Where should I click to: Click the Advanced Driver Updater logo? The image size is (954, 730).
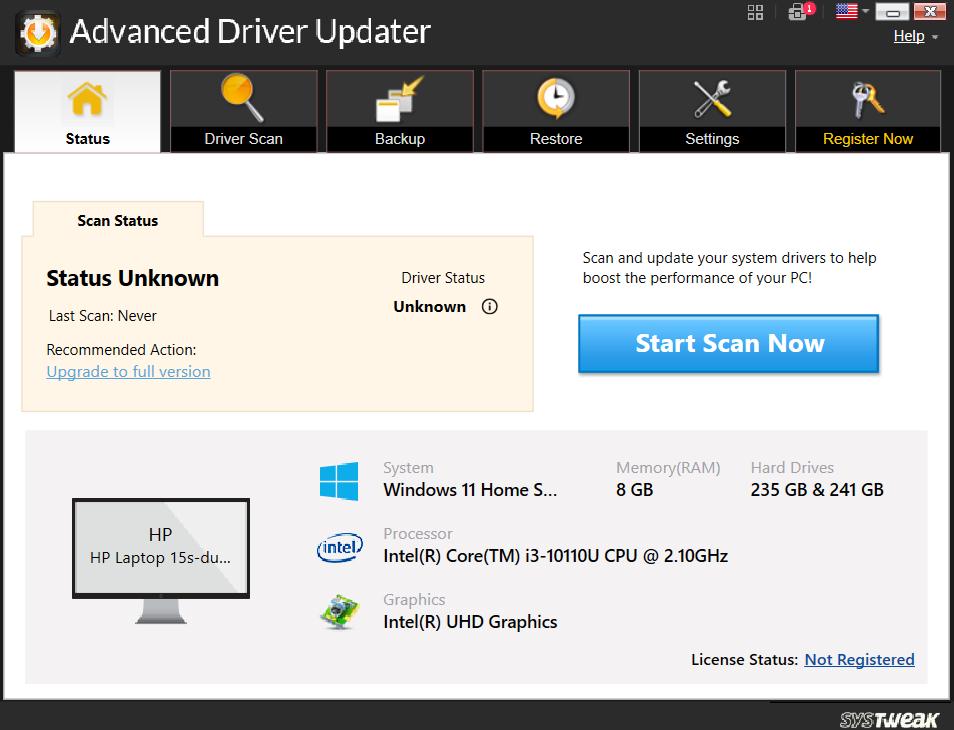coord(36,33)
